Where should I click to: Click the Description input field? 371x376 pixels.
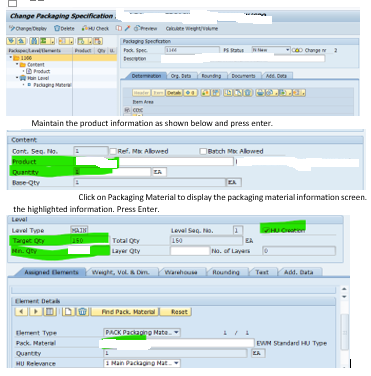tap(242, 59)
